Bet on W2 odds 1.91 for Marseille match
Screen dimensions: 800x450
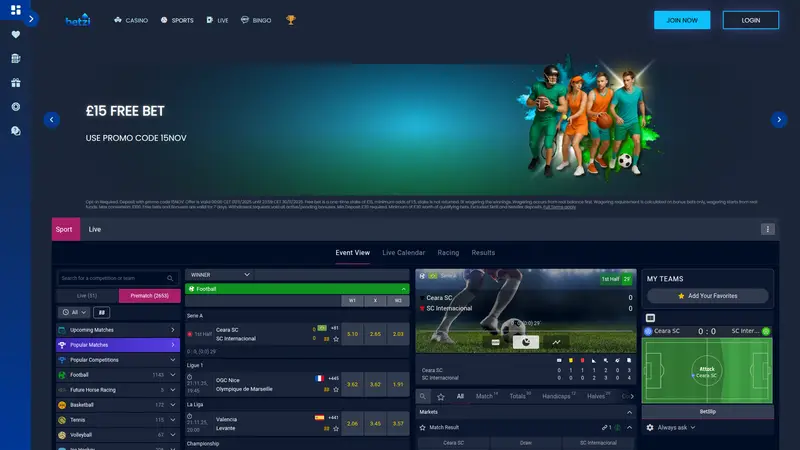click(x=398, y=384)
